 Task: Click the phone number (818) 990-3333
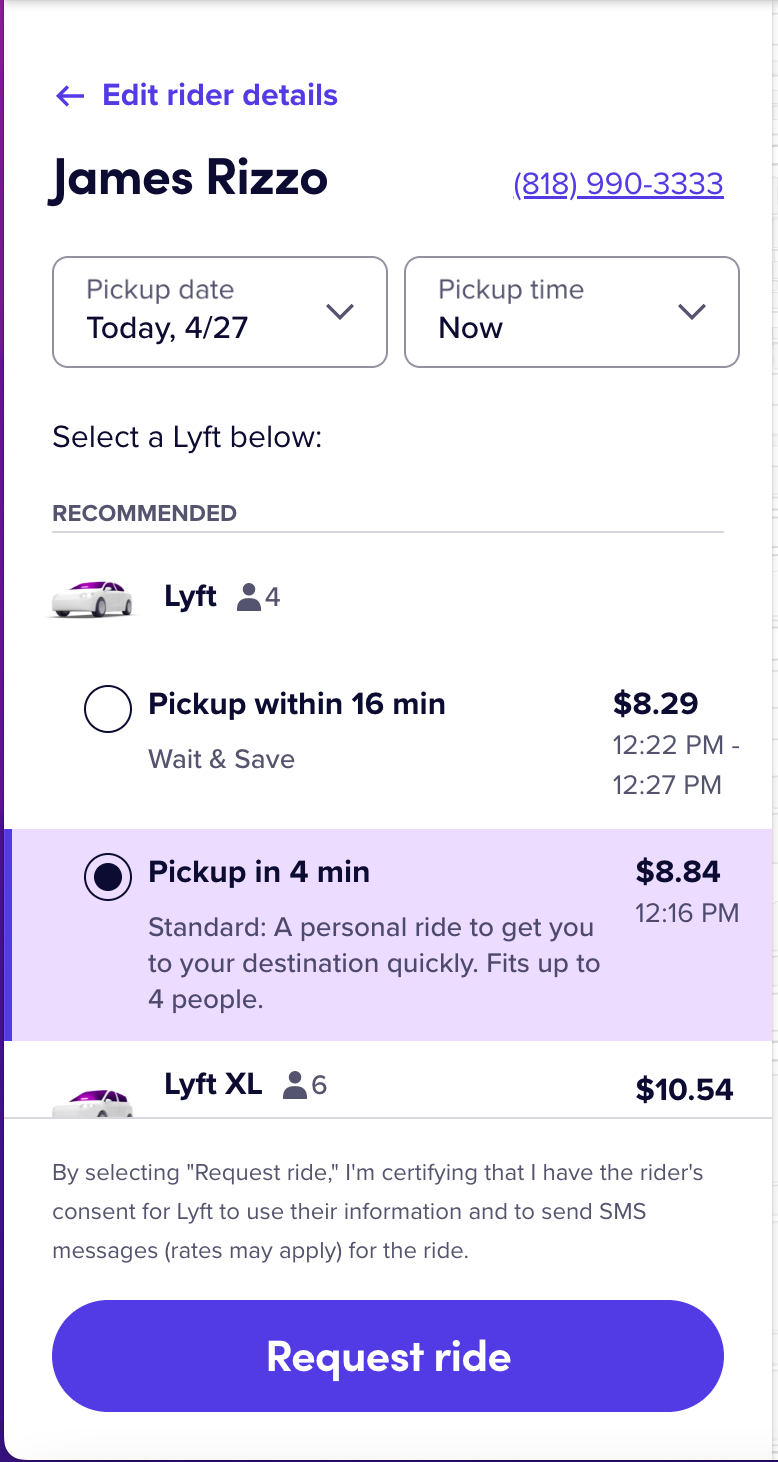pyautogui.click(x=618, y=184)
